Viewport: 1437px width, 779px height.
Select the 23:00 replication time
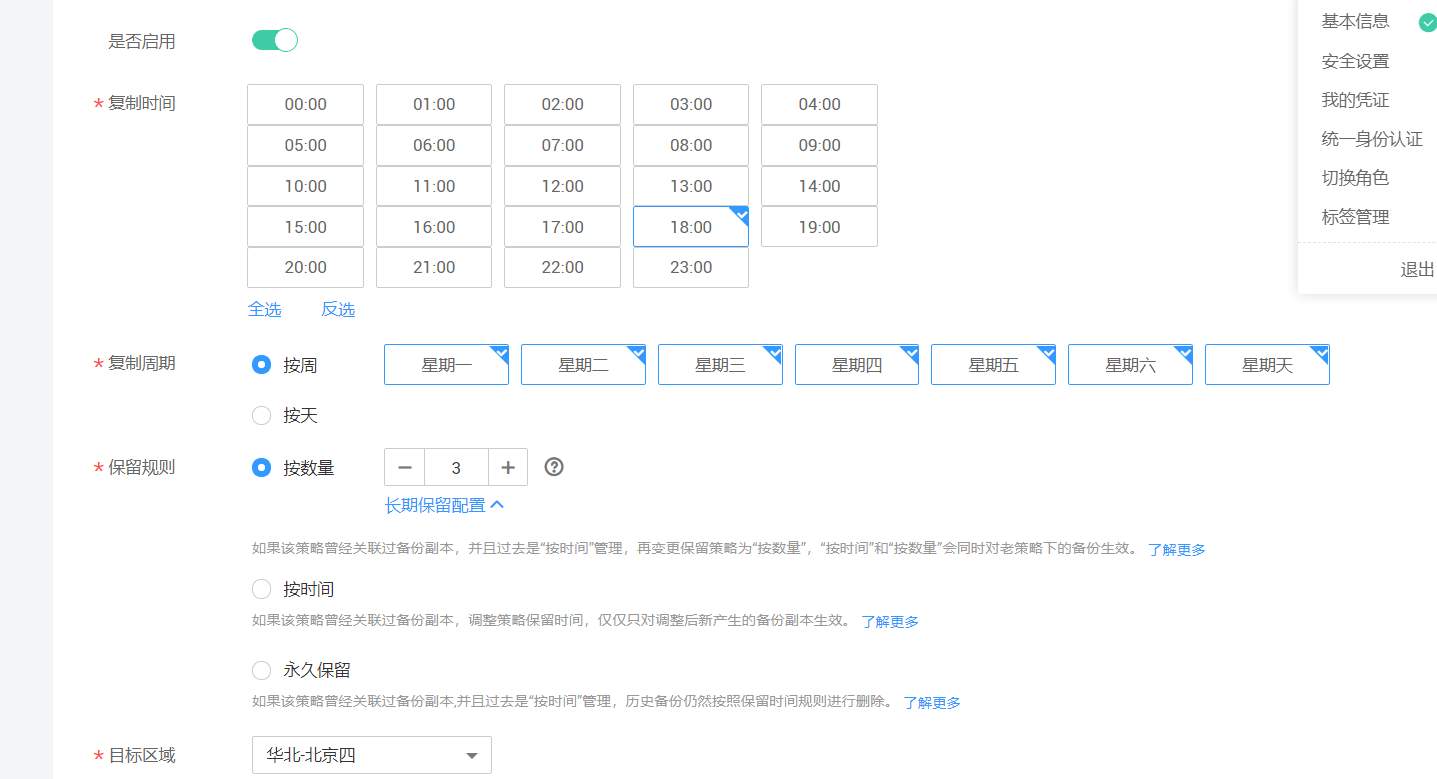tap(691, 267)
